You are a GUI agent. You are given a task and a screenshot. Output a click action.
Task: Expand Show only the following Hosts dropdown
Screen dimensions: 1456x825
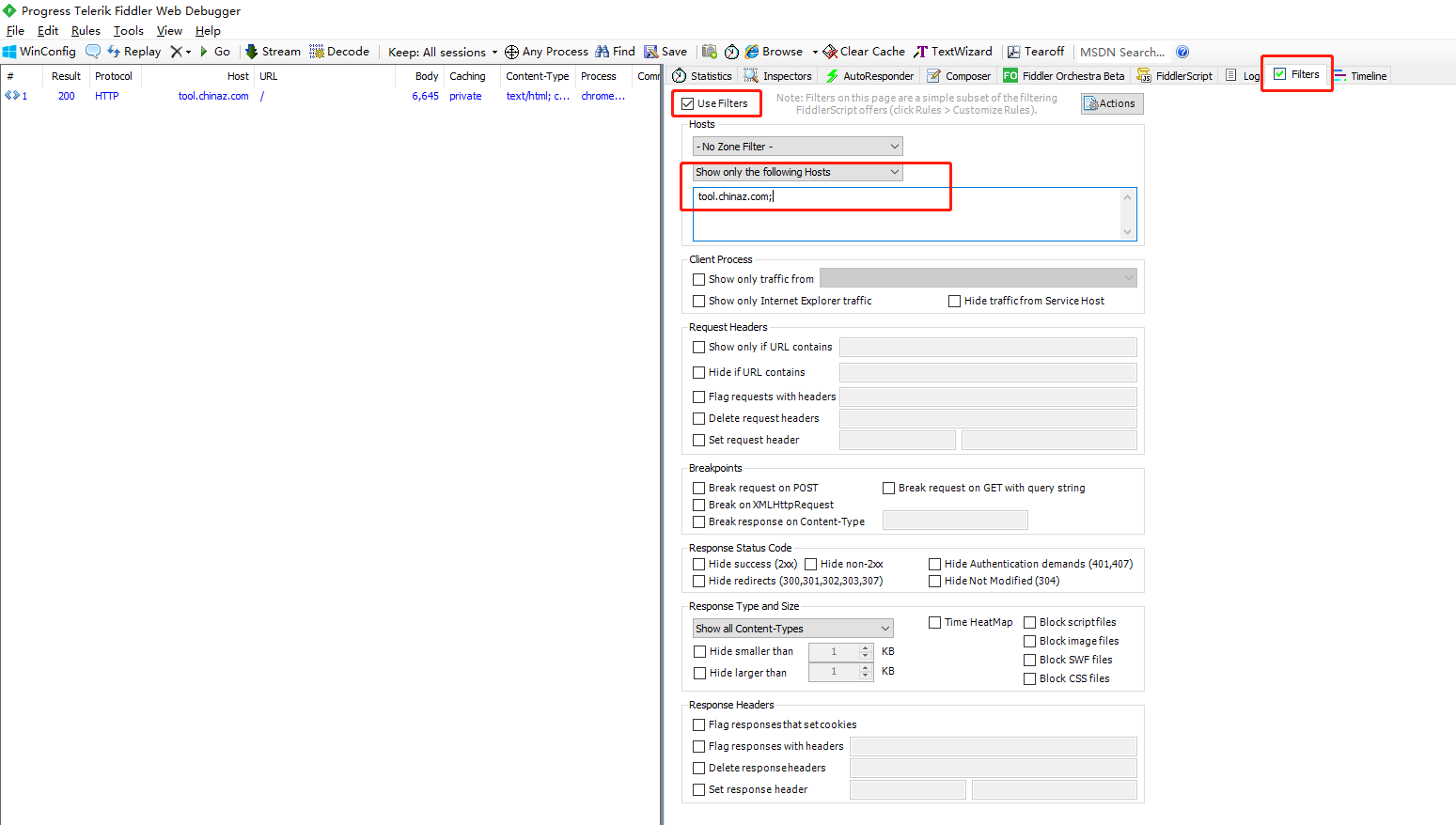click(x=797, y=173)
